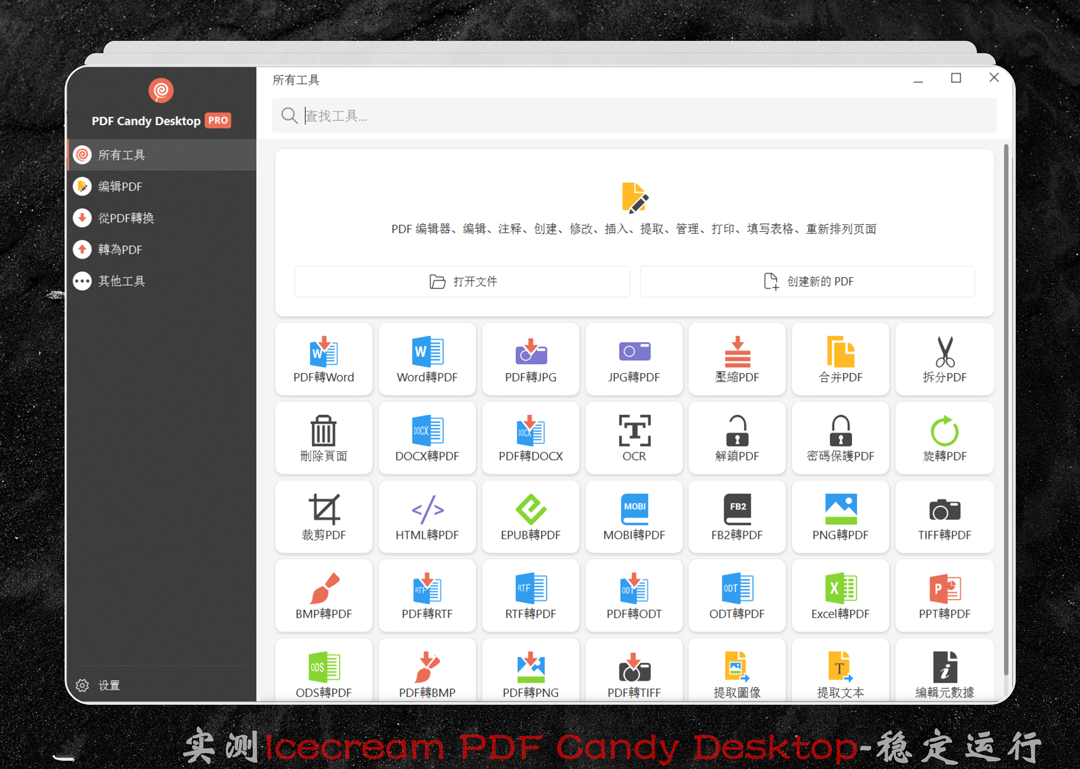Image resolution: width=1080 pixels, height=769 pixels.
Task: Start the OCR tool
Action: [x=634, y=438]
